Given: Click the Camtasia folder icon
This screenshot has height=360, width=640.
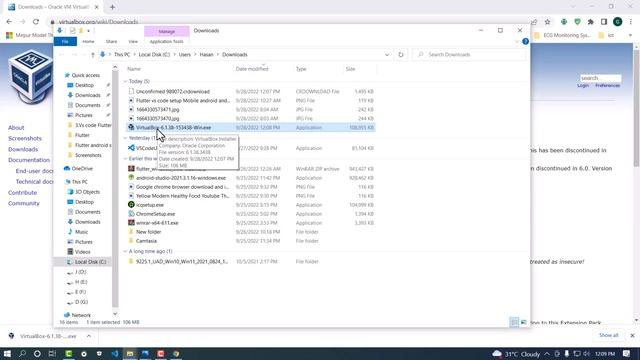Looking at the screenshot, I should [x=131, y=240].
